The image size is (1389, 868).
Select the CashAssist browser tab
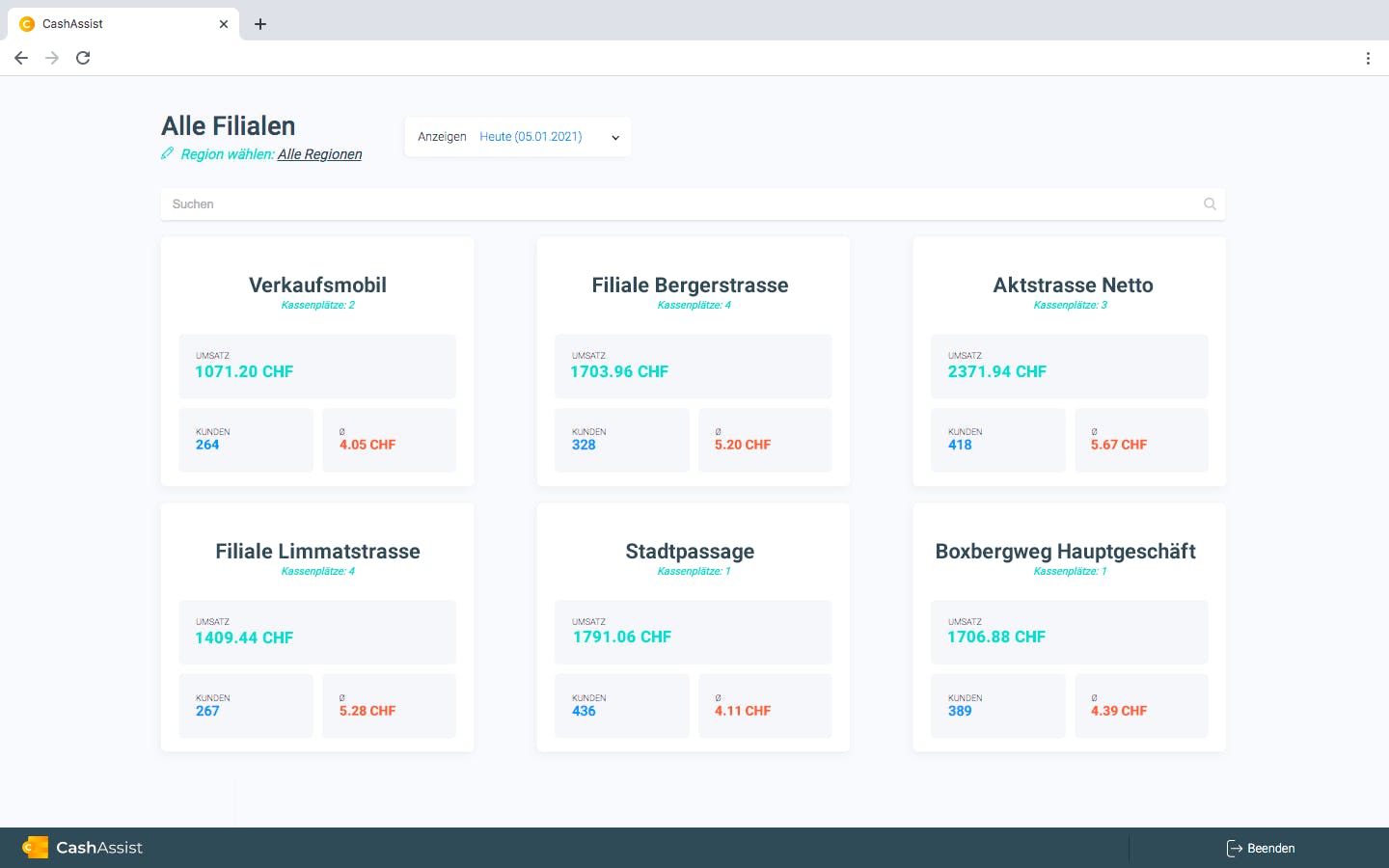[123, 24]
